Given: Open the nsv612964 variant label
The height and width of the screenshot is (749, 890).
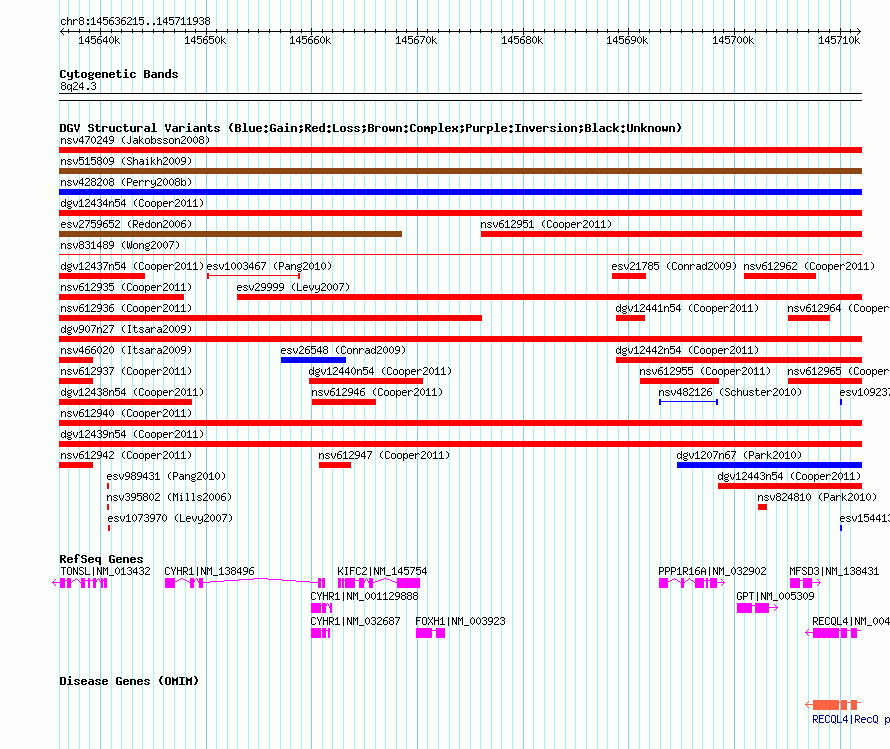Looking at the screenshot, I should (x=838, y=308).
